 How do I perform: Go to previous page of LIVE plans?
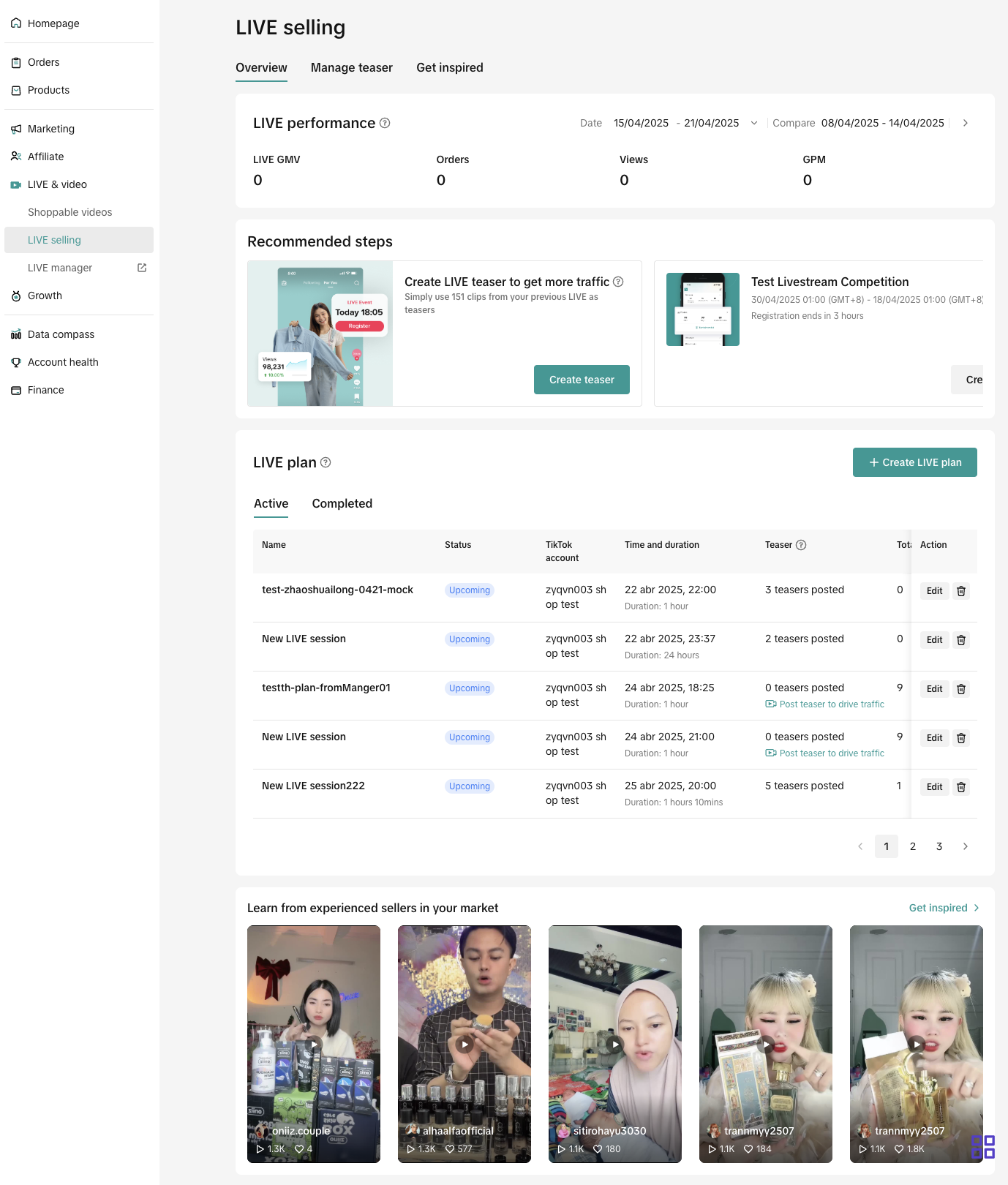(860, 846)
